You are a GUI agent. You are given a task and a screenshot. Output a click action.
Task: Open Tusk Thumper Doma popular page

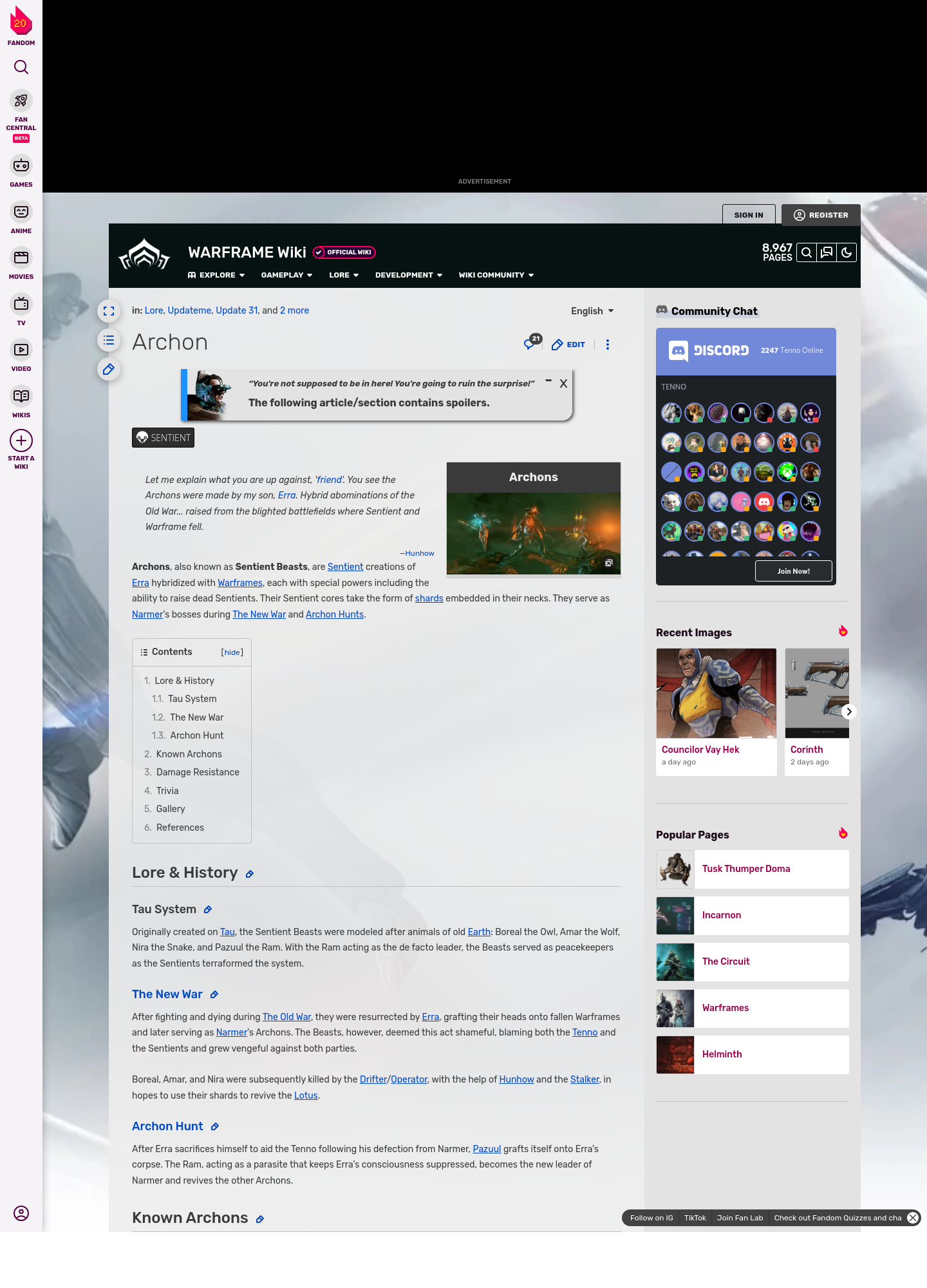753,869
